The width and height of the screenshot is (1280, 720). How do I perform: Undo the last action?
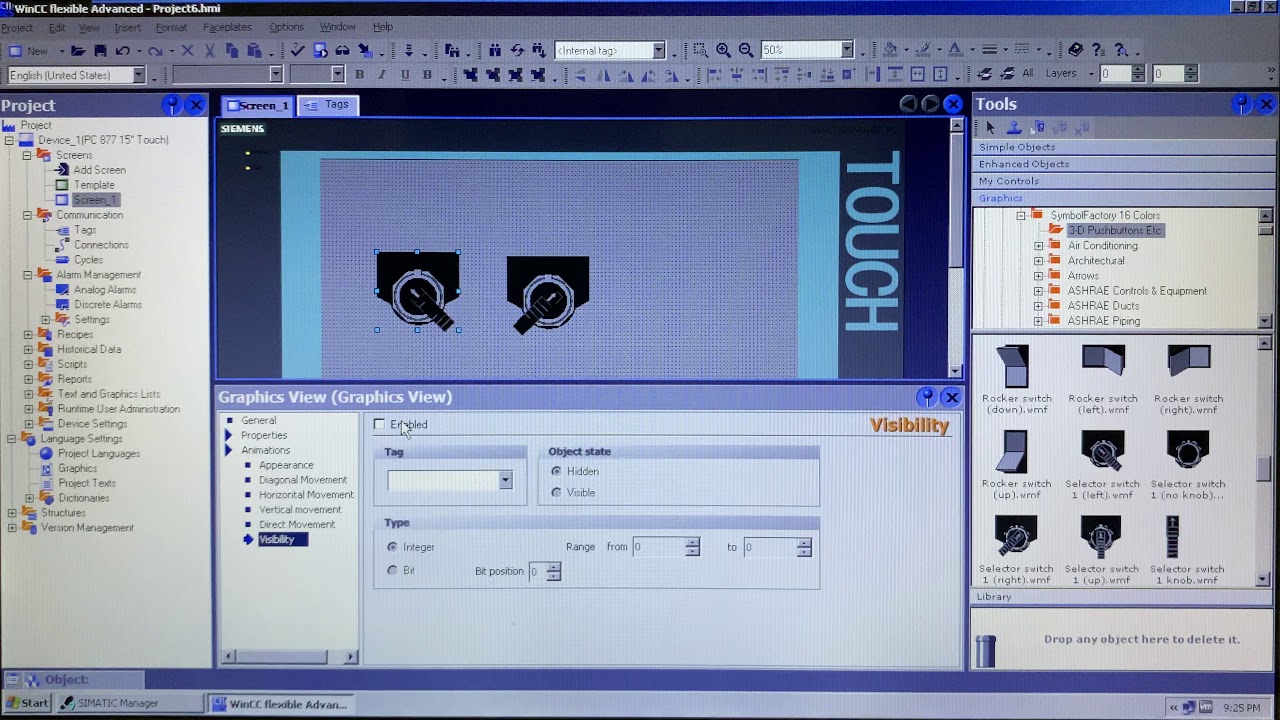coord(122,50)
